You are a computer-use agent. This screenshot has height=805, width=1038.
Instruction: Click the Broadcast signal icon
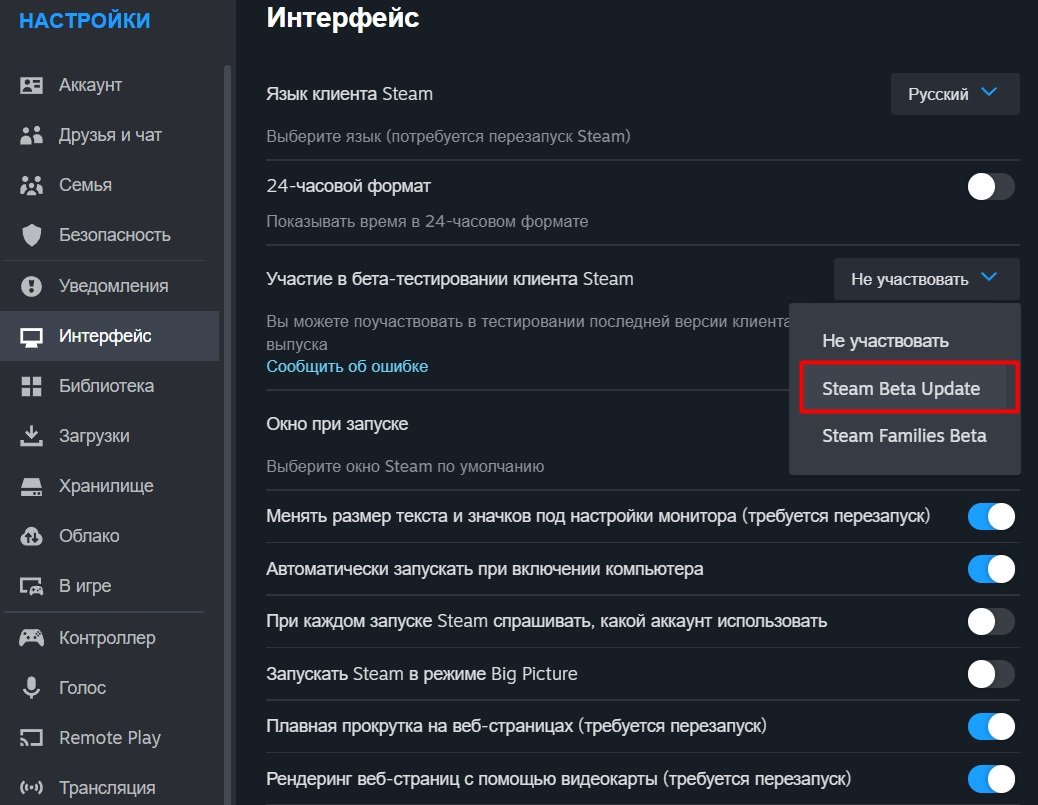pyautogui.click(x=31, y=788)
